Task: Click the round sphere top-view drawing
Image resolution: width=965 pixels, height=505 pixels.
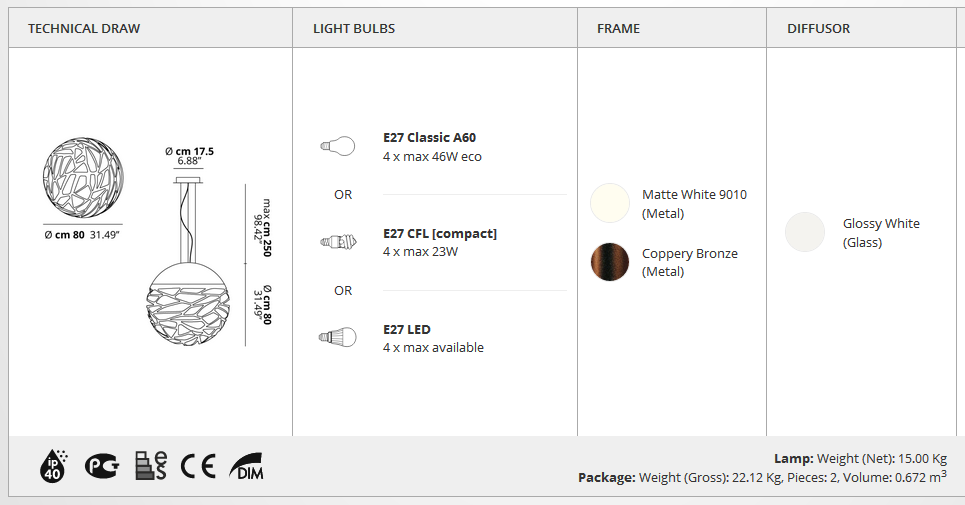Action: tap(83, 177)
